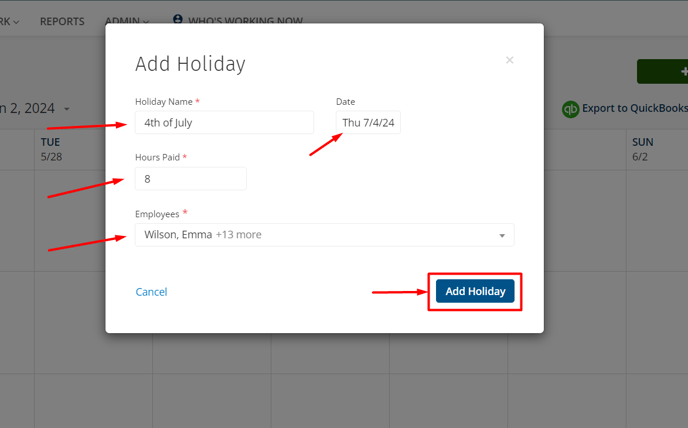Click the Holiday Name input field
688x428 pixels.
(x=224, y=122)
